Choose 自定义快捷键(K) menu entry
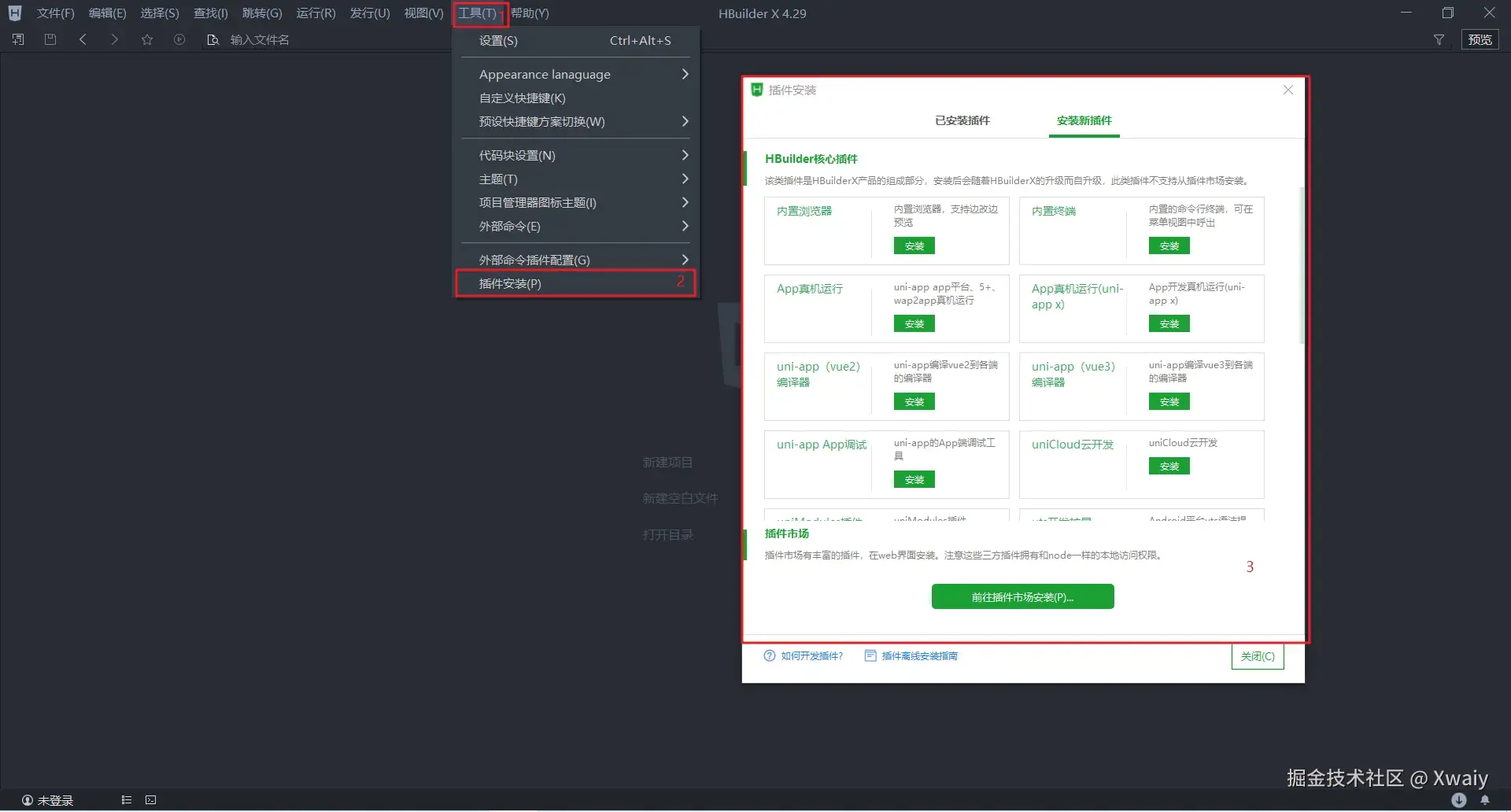The height and width of the screenshot is (812, 1511). click(576, 98)
